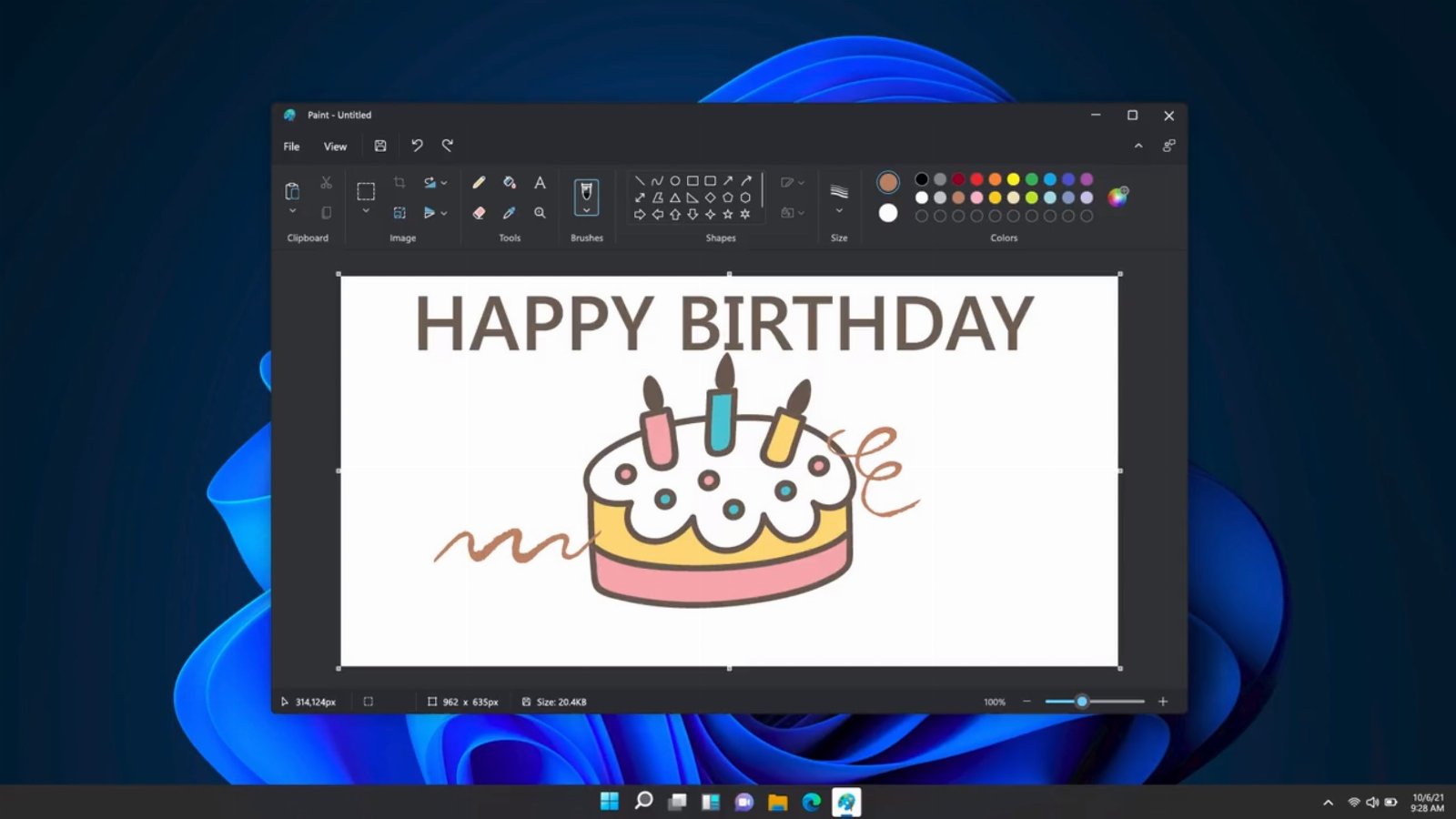
Task: Select the Line shape
Action: tap(640, 180)
